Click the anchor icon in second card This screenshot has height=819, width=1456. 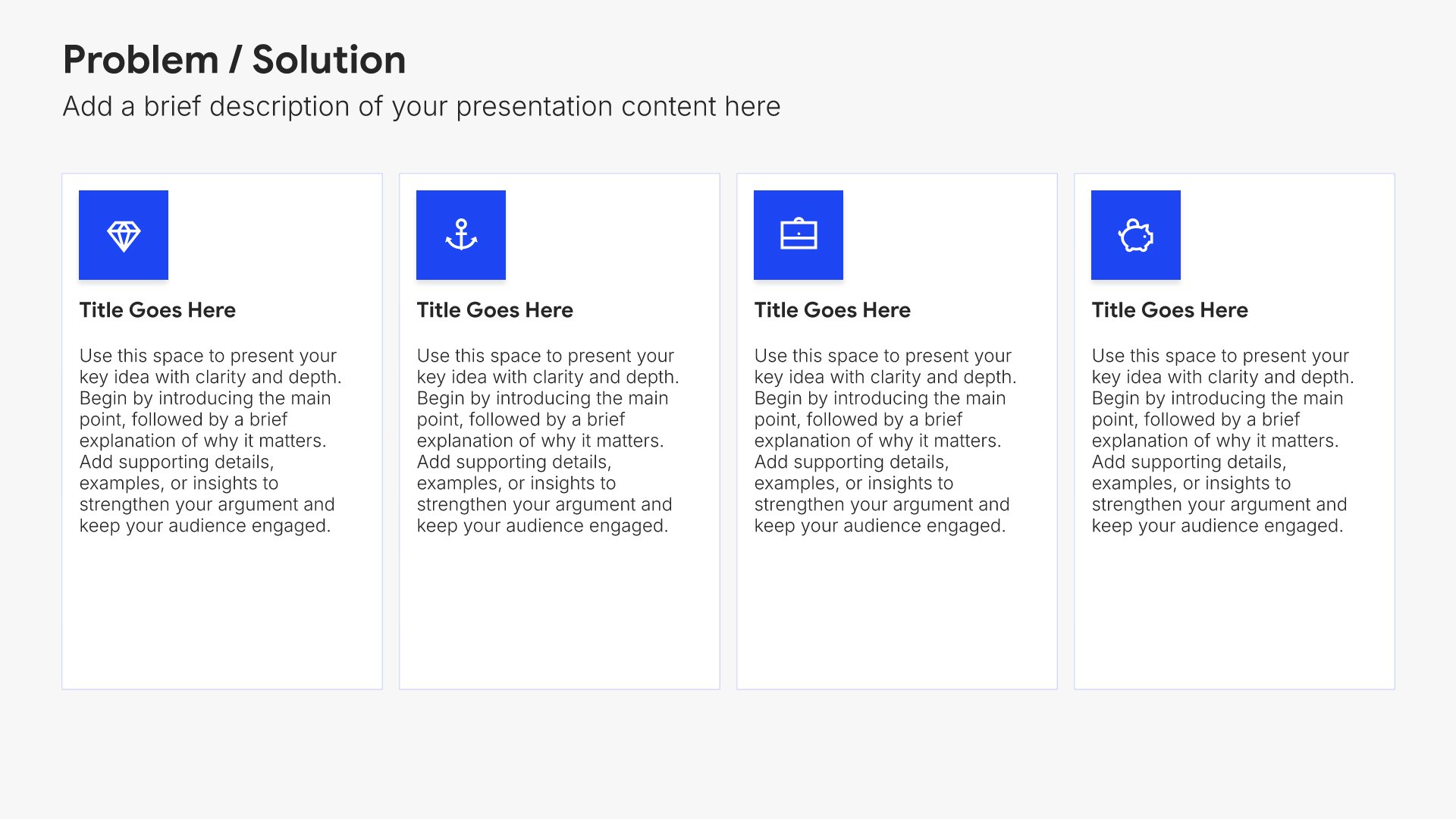pyautogui.click(x=461, y=235)
